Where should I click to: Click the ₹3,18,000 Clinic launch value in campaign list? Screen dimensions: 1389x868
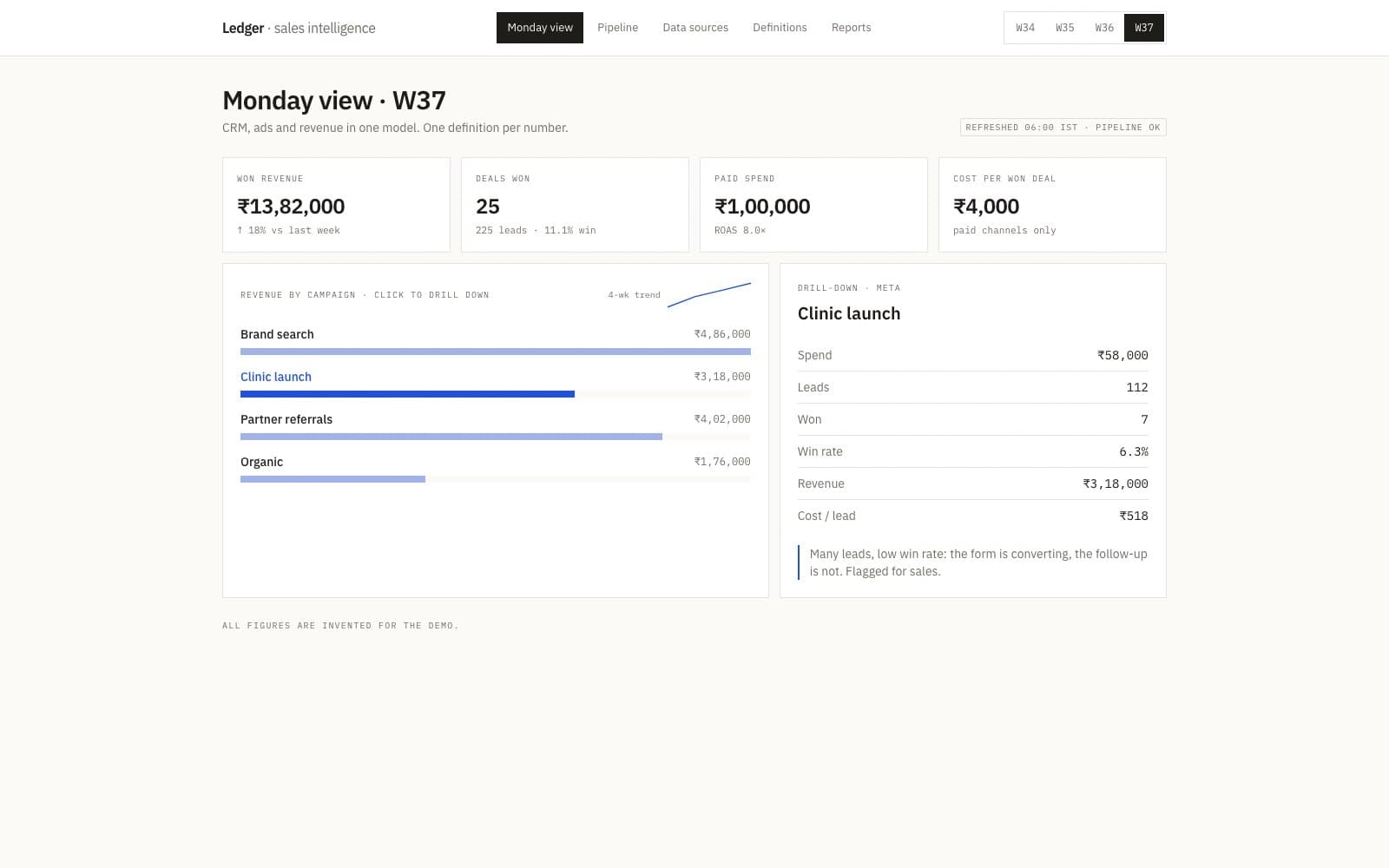click(x=722, y=377)
